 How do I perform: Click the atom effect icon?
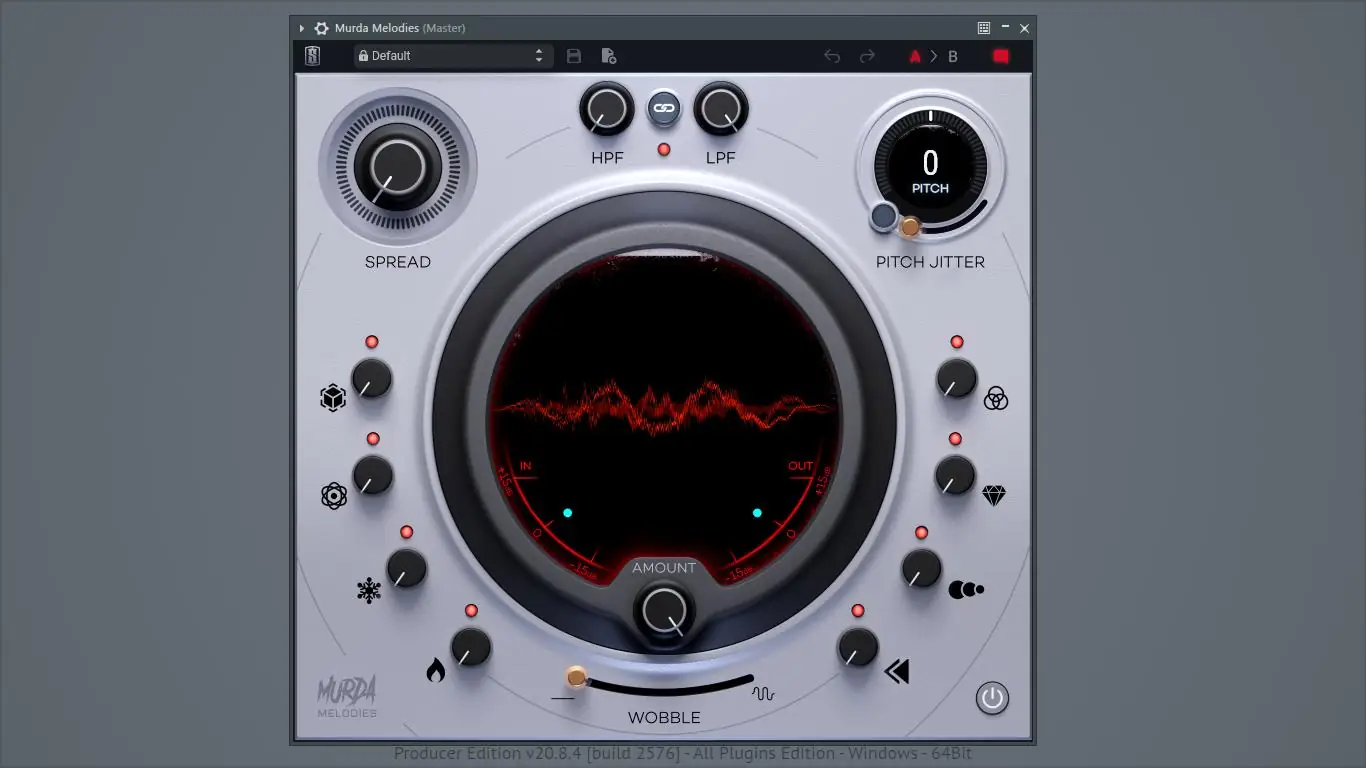click(x=334, y=495)
